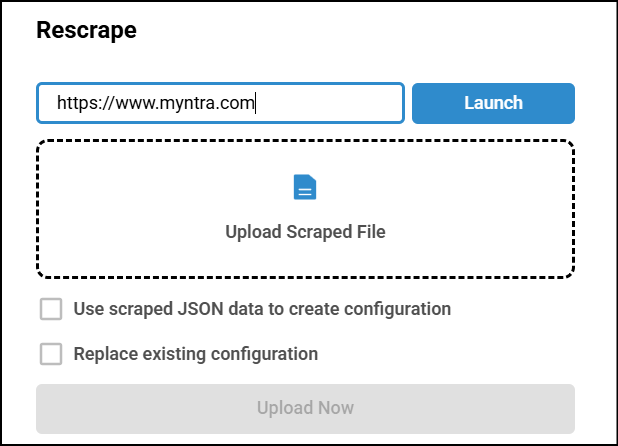Choose a scraped file via the file icon
This screenshot has height=446, width=618.
point(305,187)
